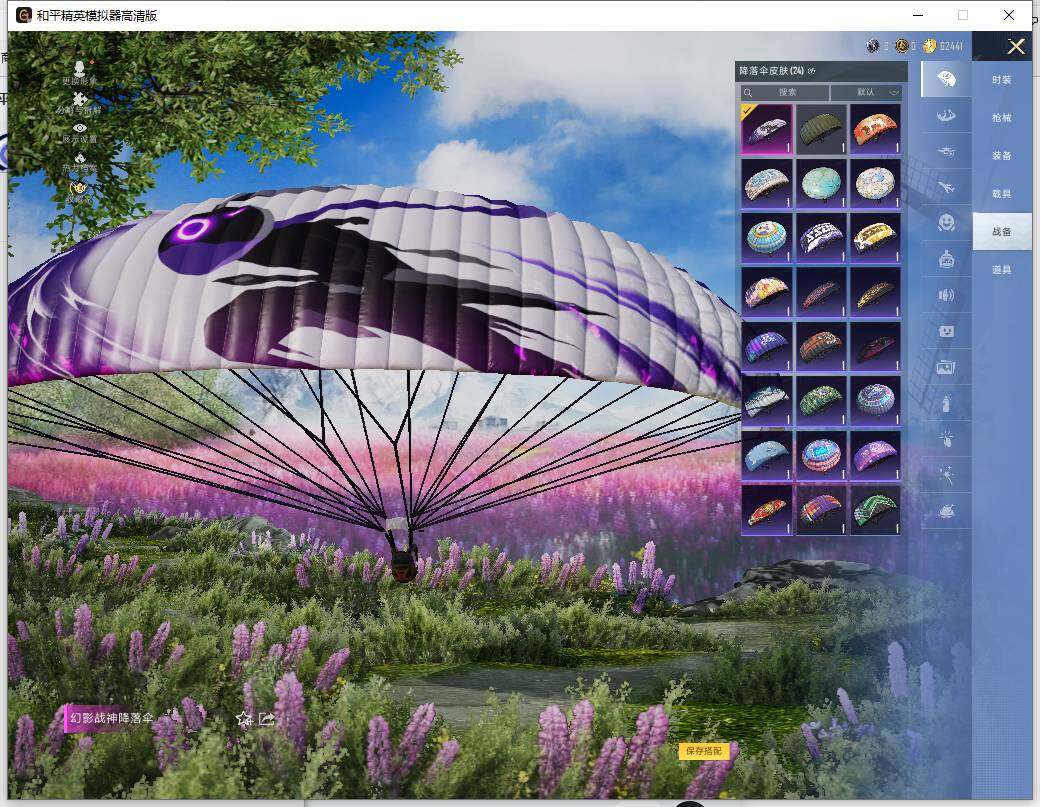
Task: Click the star favorite icon
Action: click(243, 718)
